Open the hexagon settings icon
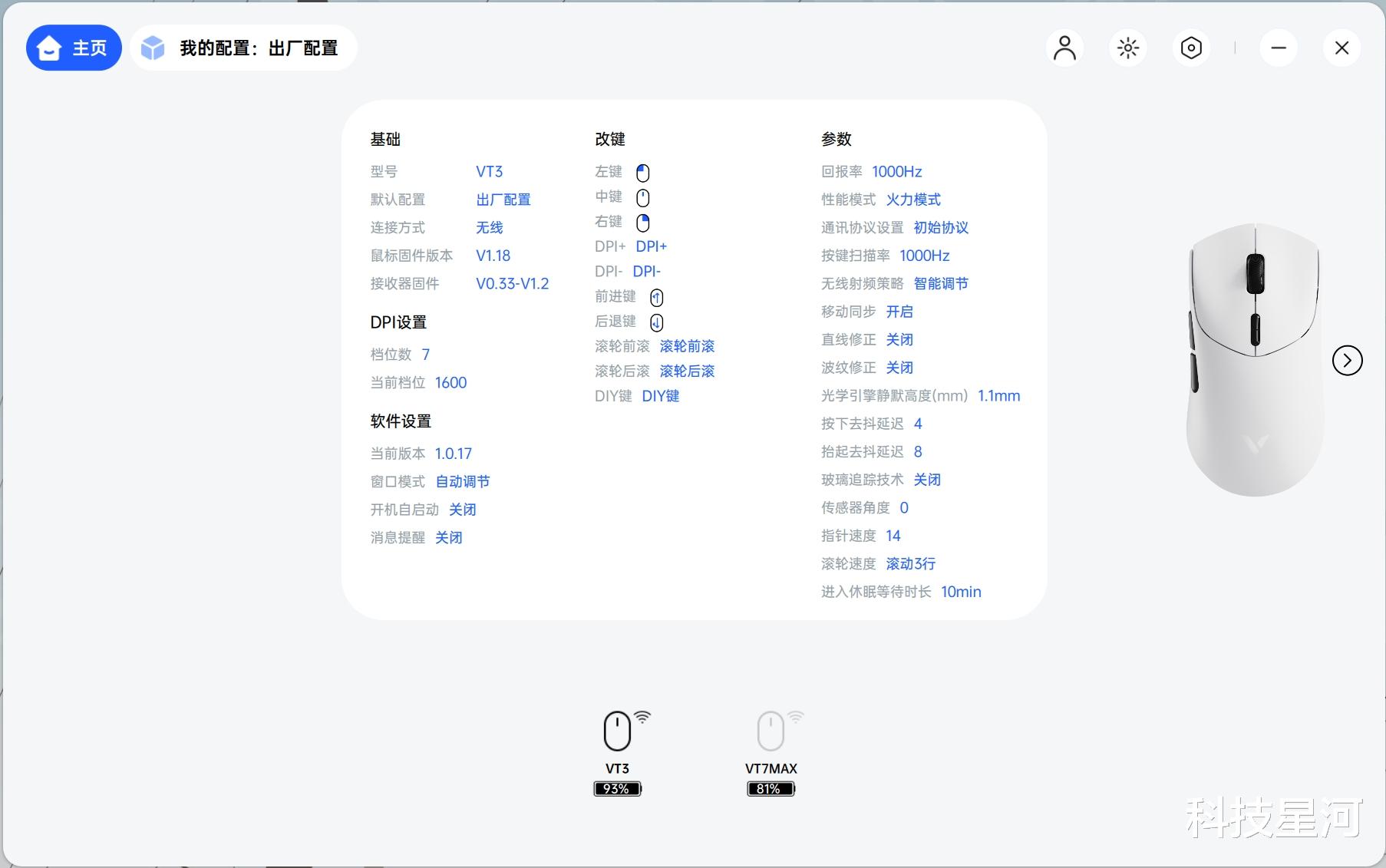 click(x=1191, y=48)
